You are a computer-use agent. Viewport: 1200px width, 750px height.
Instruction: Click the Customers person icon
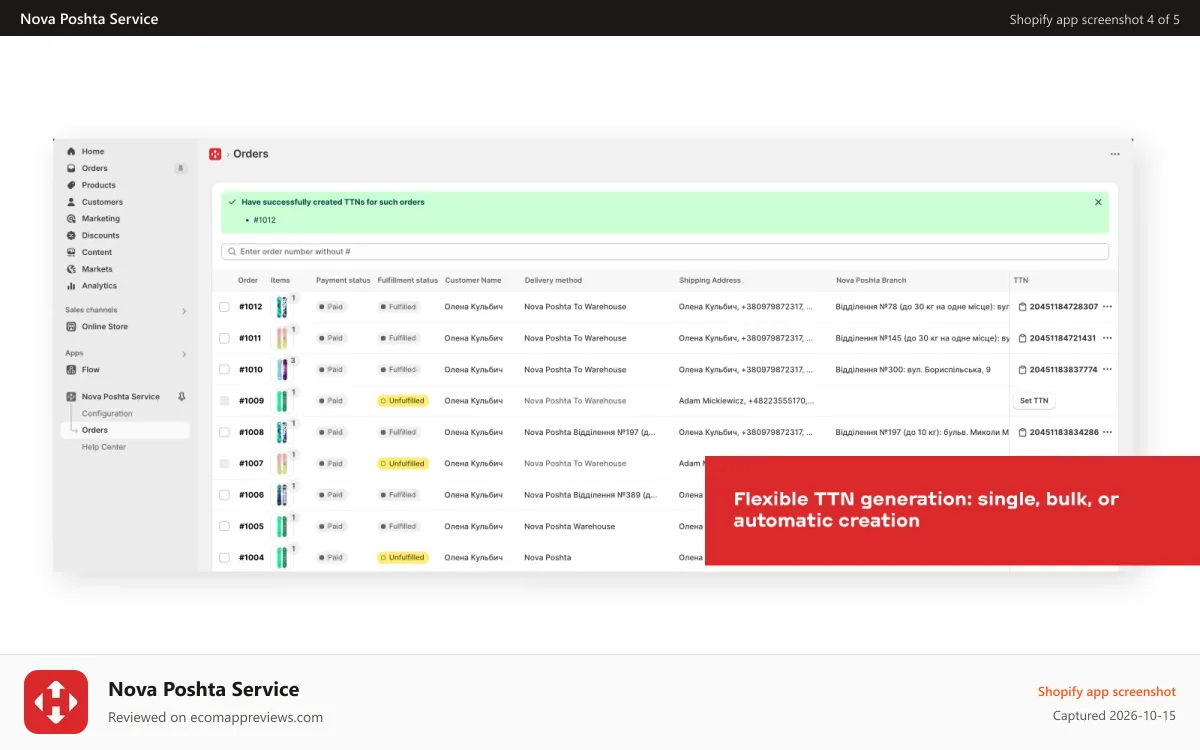[x=71, y=202]
